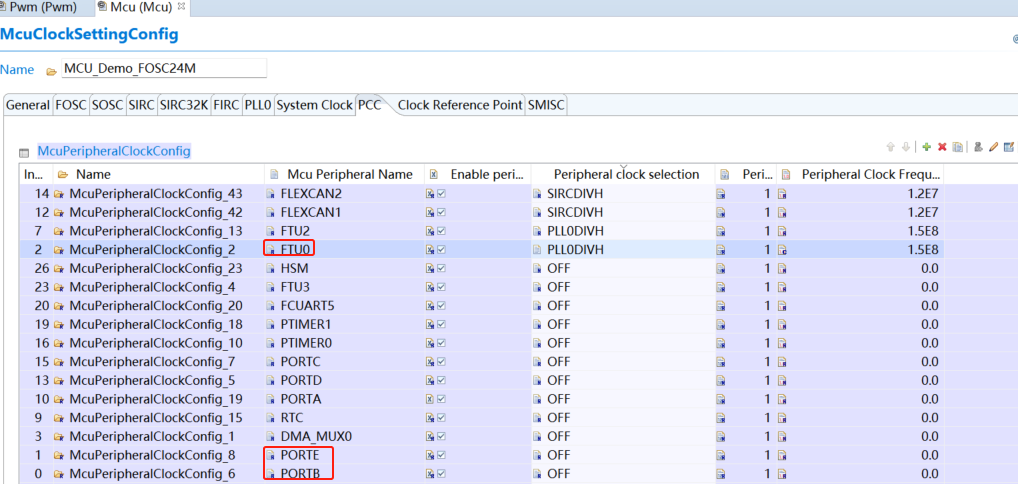The height and width of the screenshot is (484, 1018).
Task: Open clock selection dropdown for HSM row
Action: point(620,268)
